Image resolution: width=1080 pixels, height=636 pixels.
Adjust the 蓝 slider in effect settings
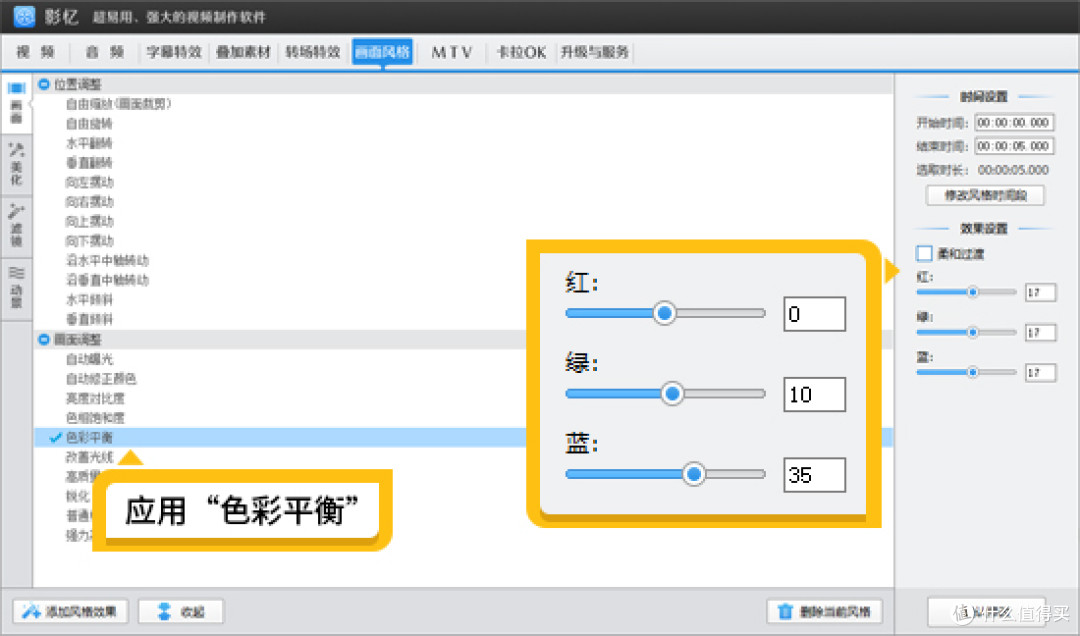point(966,372)
